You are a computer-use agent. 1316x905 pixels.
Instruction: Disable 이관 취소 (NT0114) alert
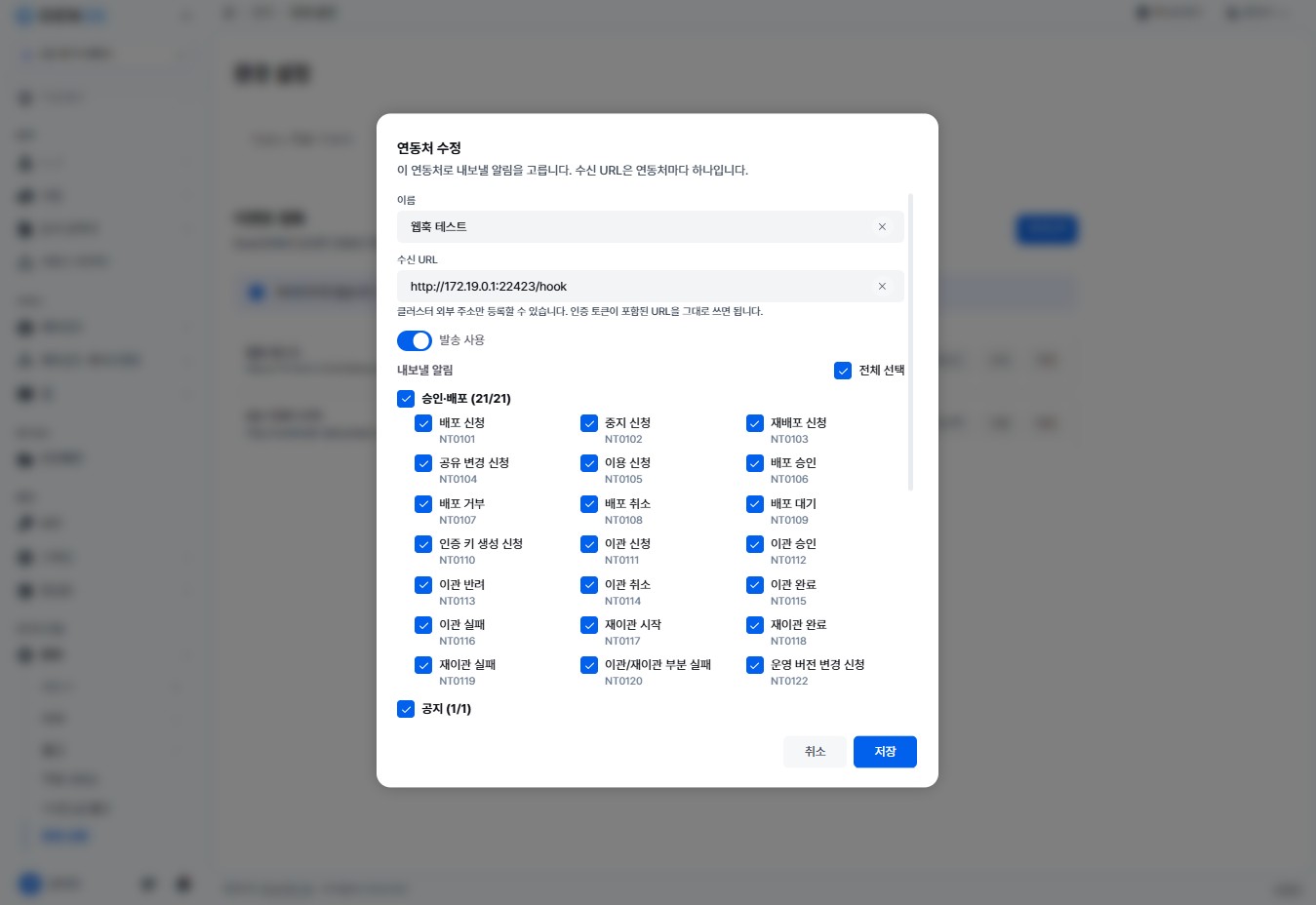point(589,585)
